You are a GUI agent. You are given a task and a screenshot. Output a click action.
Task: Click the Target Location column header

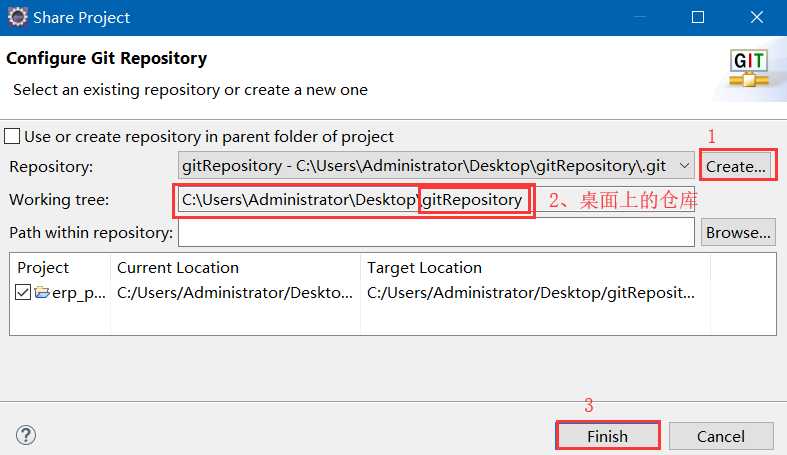coord(424,267)
